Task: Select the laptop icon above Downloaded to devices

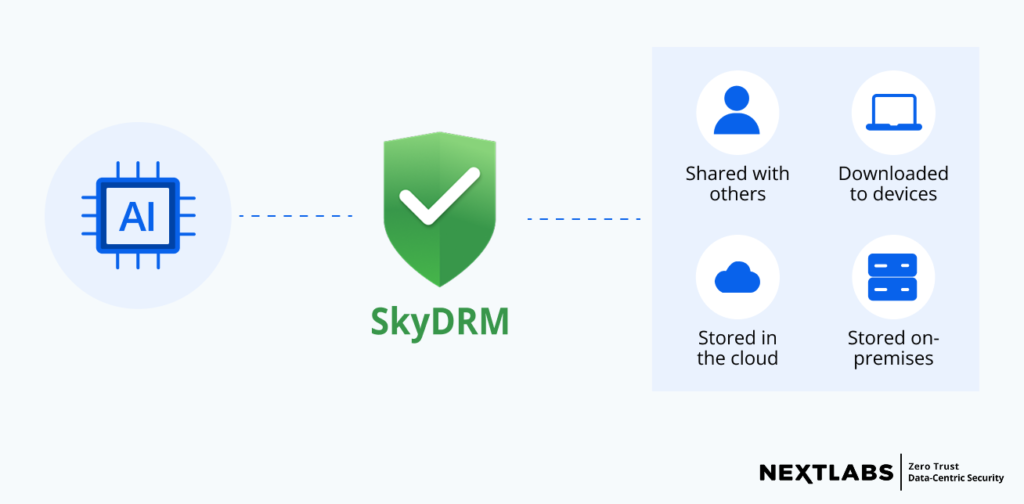Action: (x=893, y=112)
